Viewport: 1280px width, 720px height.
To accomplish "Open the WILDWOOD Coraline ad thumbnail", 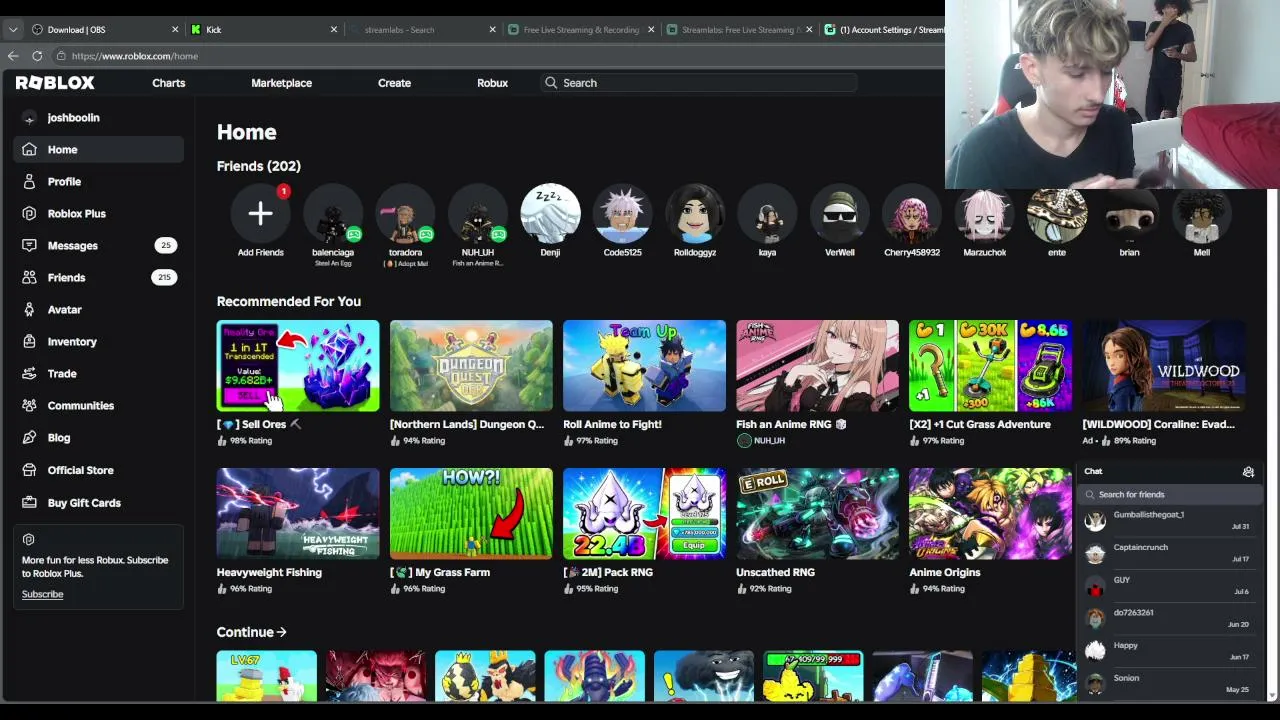I will (x=1163, y=366).
